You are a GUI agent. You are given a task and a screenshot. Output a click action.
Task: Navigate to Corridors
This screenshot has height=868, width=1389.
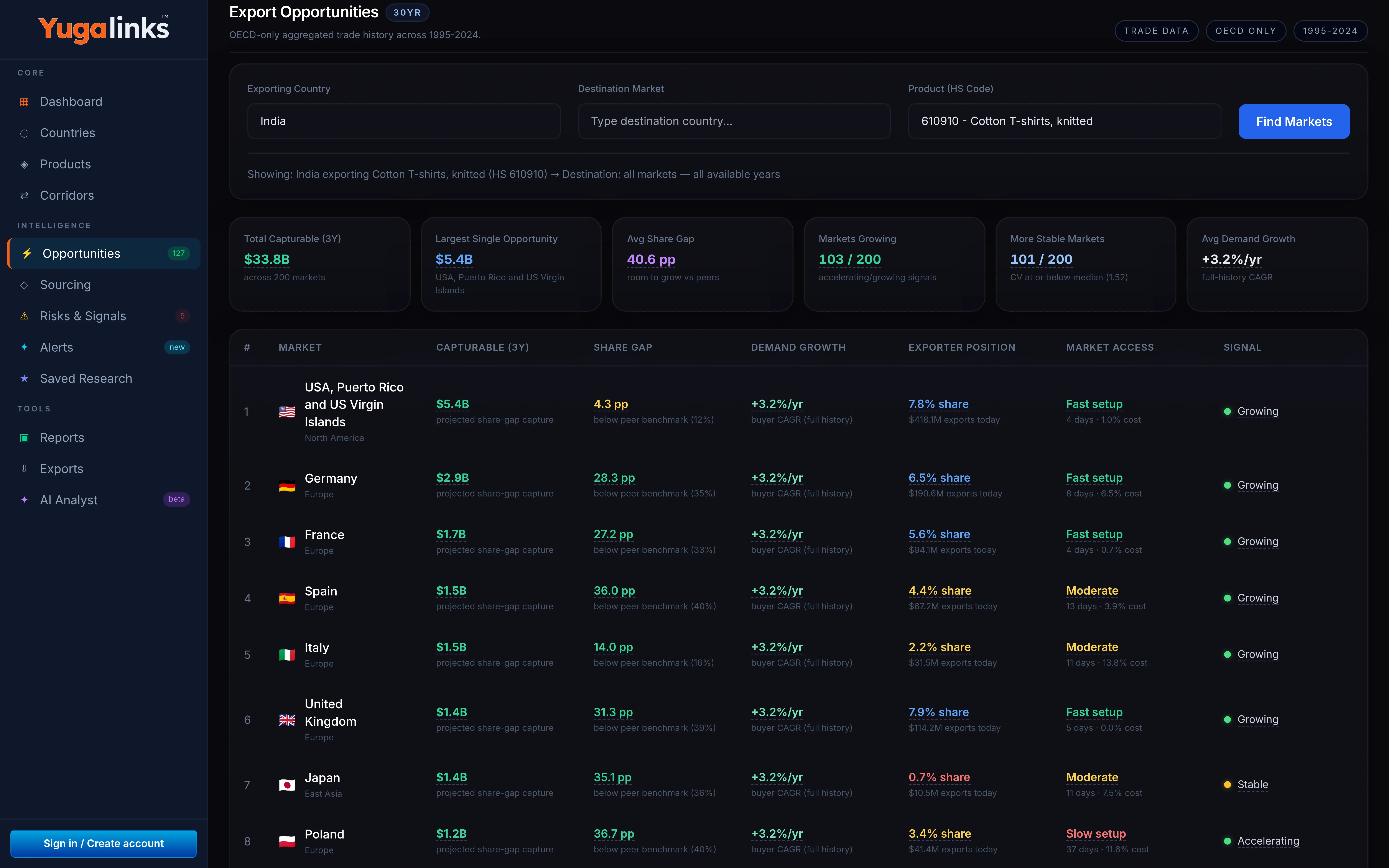click(104, 196)
